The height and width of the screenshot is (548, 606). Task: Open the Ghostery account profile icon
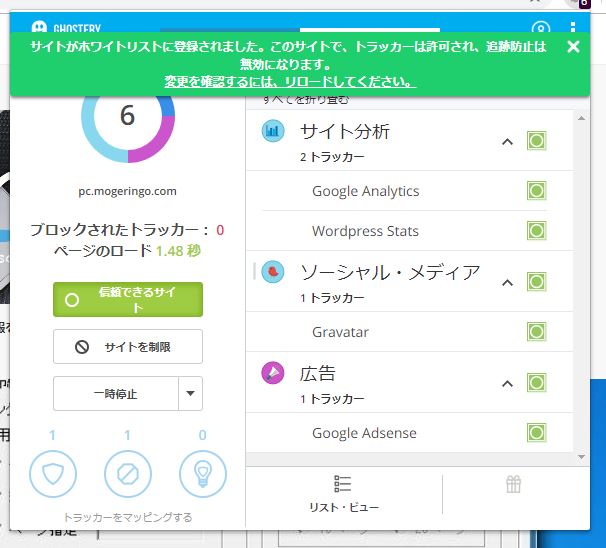coord(541,28)
